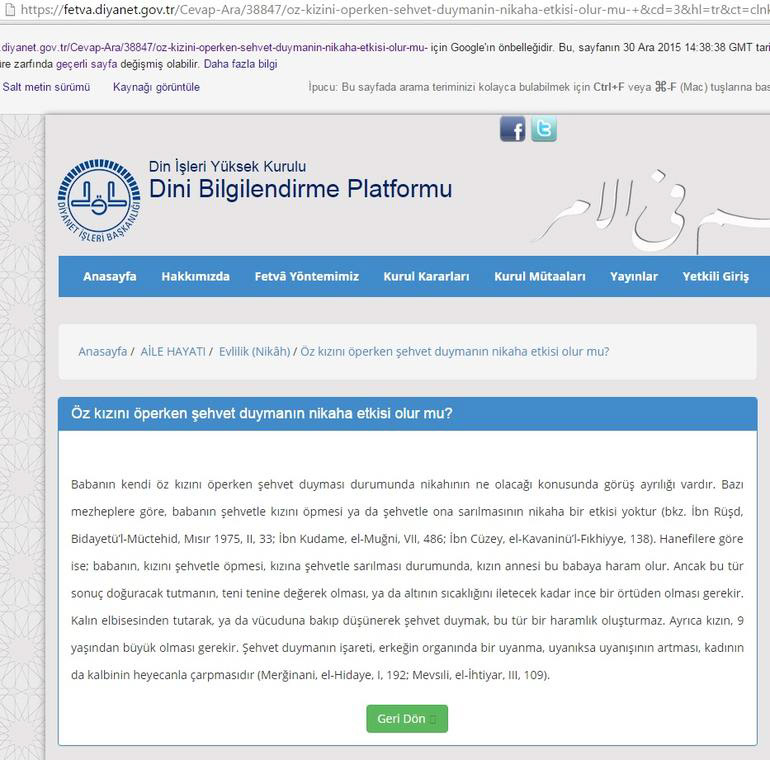Click the Yetkili Giriş menu item
Image resolution: width=770 pixels, height=760 pixels.
tap(715, 276)
